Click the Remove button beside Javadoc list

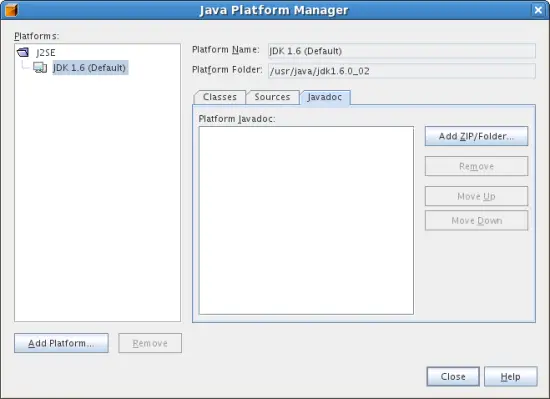pos(476,166)
